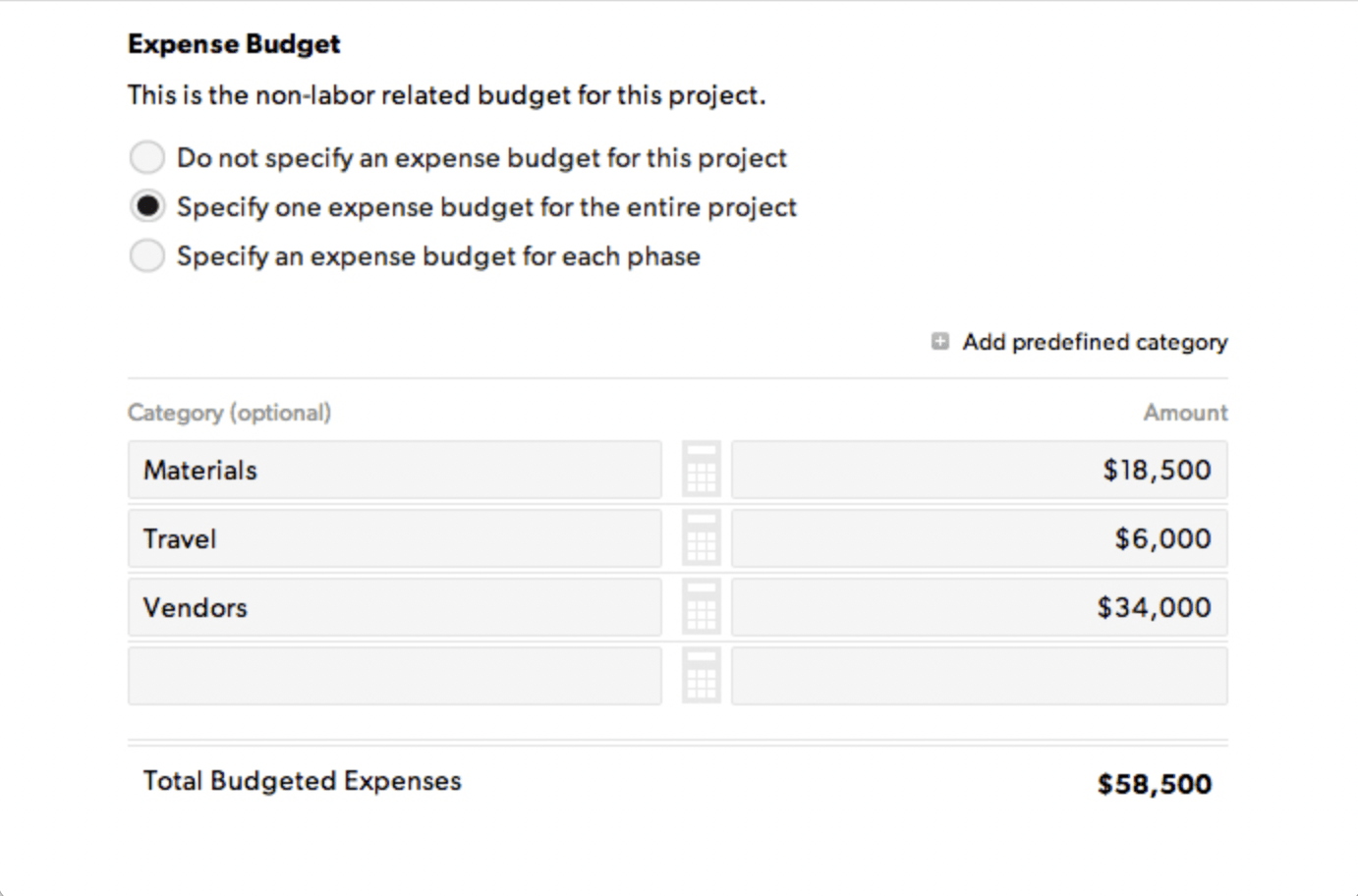Viewport: 1358px width, 896px height.
Task: Click the $34,000 amount field
Action: [979, 607]
